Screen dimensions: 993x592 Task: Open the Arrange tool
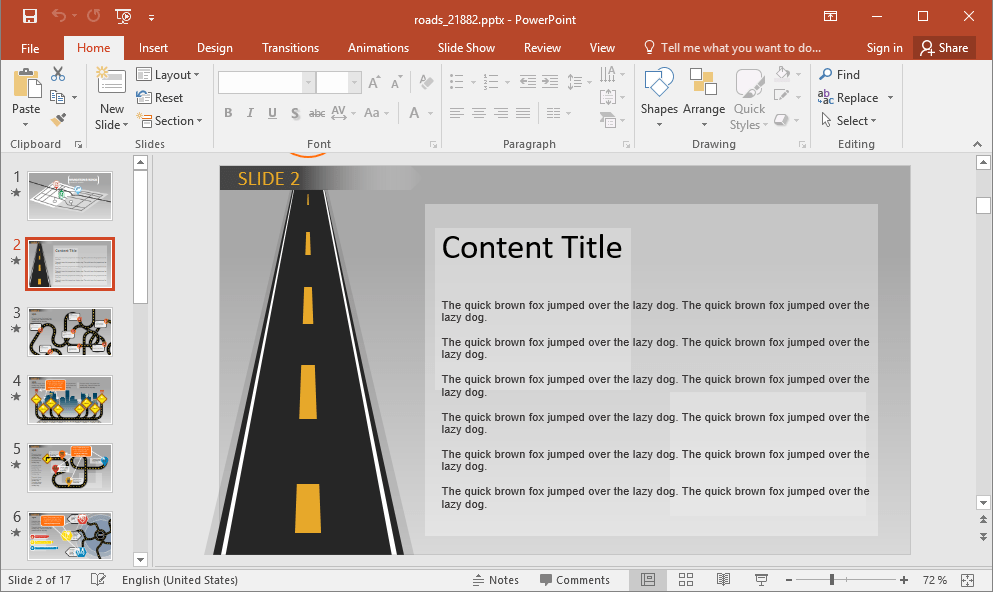(x=704, y=90)
